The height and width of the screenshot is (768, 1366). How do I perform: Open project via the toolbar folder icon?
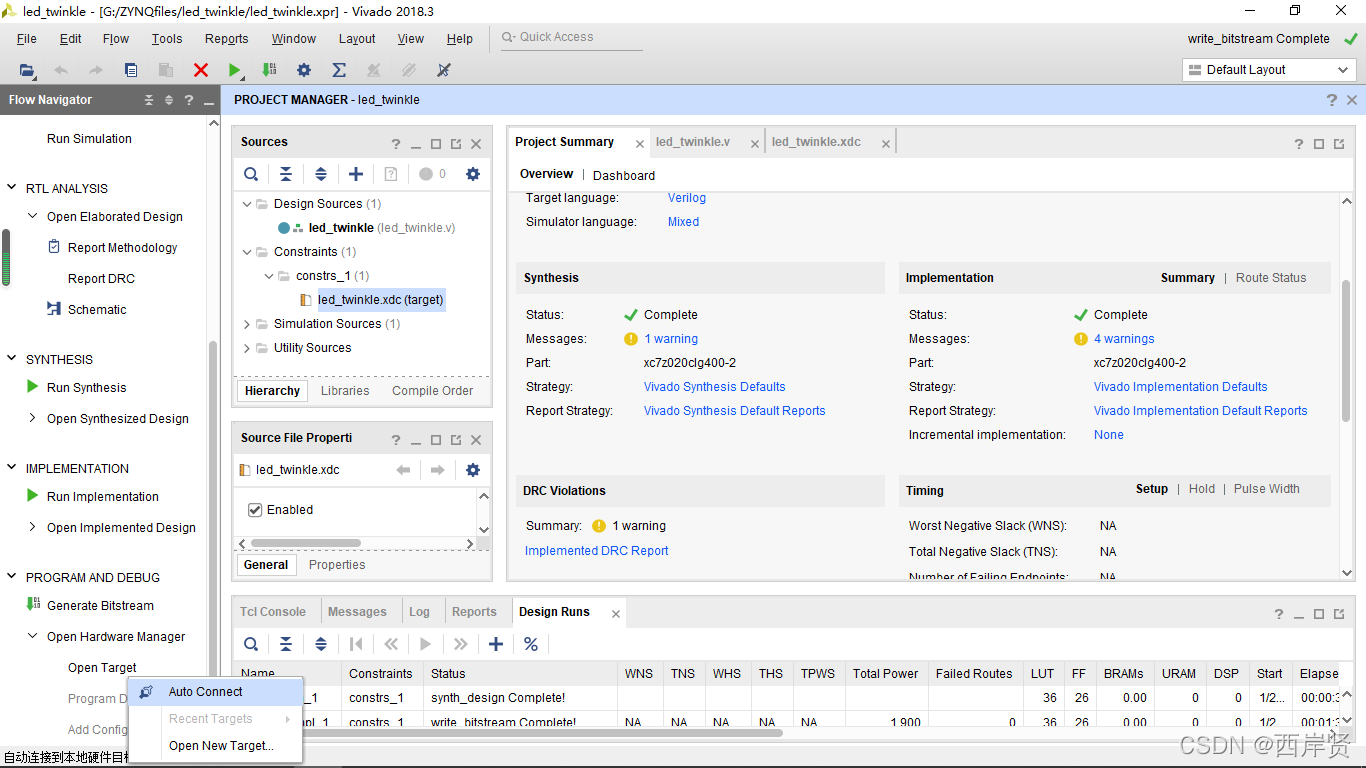coord(27,70)
